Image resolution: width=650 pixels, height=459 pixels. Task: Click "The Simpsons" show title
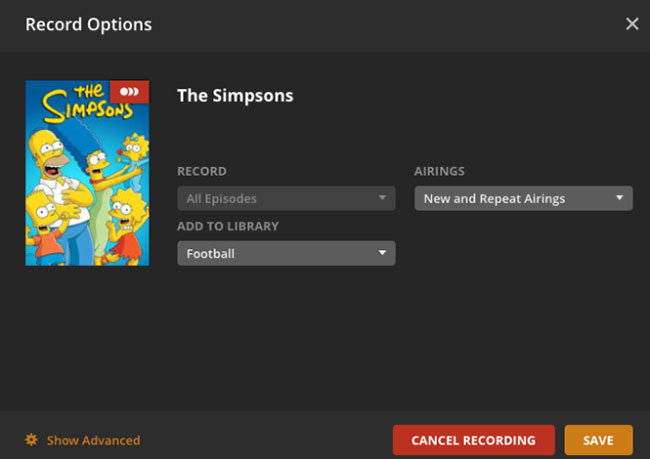[235, 96]
